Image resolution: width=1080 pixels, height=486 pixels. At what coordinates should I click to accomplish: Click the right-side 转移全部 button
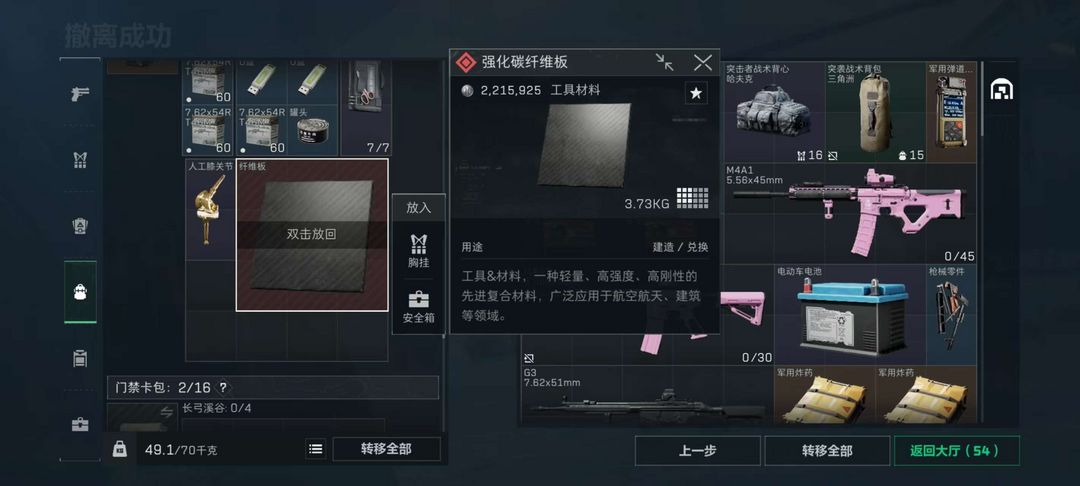[827, 451]
